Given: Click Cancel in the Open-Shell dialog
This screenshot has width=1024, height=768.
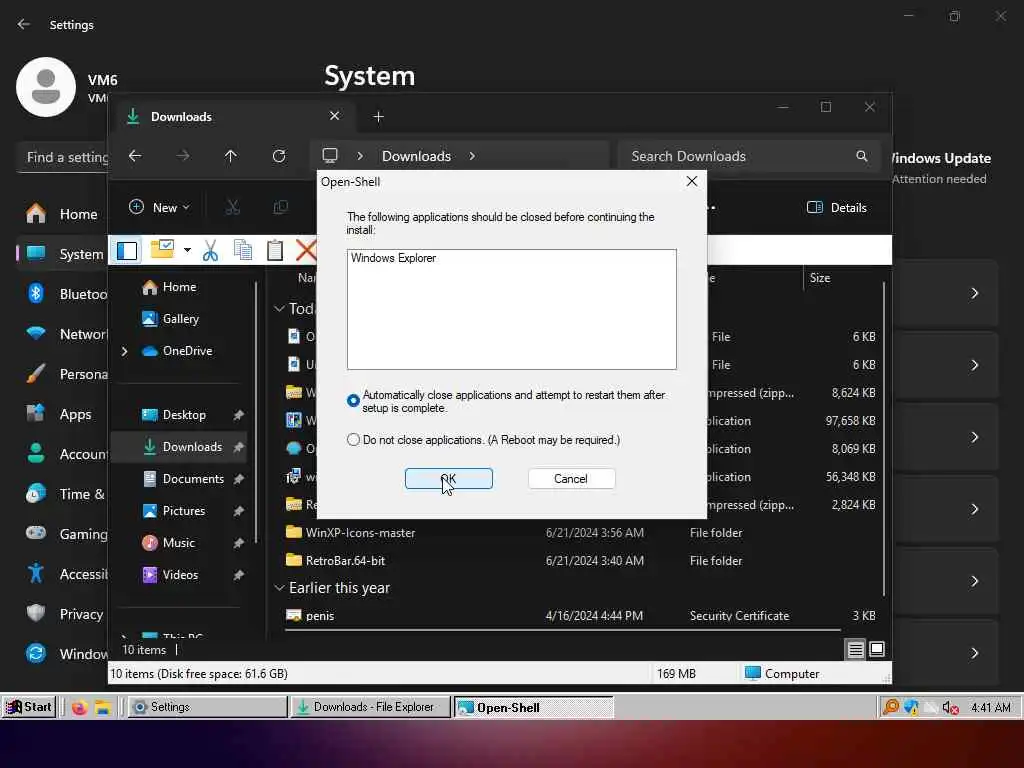Looking at the screenshot, I should (x=571, y=479).
